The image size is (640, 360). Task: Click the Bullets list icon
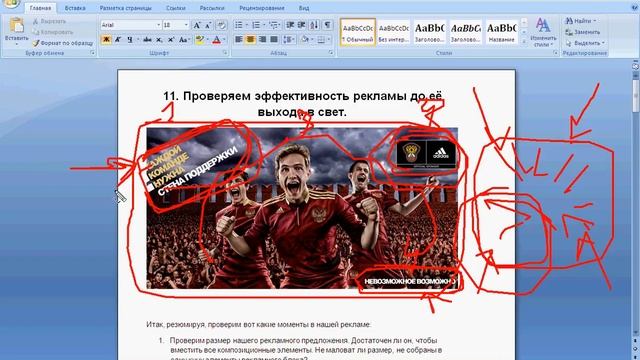(x=239, y=25)
